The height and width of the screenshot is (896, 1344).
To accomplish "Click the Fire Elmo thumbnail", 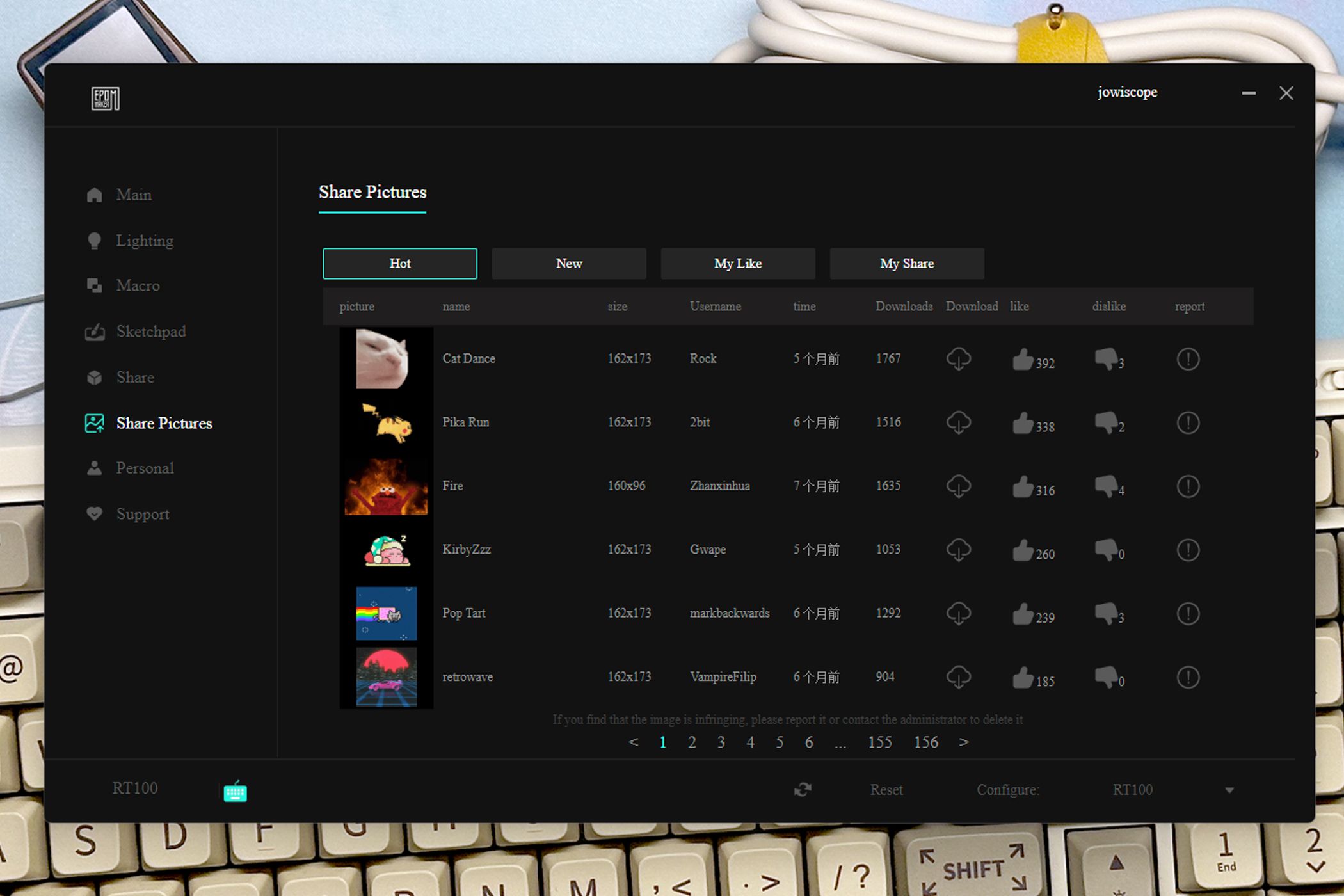I will click(x=386, y=486).
